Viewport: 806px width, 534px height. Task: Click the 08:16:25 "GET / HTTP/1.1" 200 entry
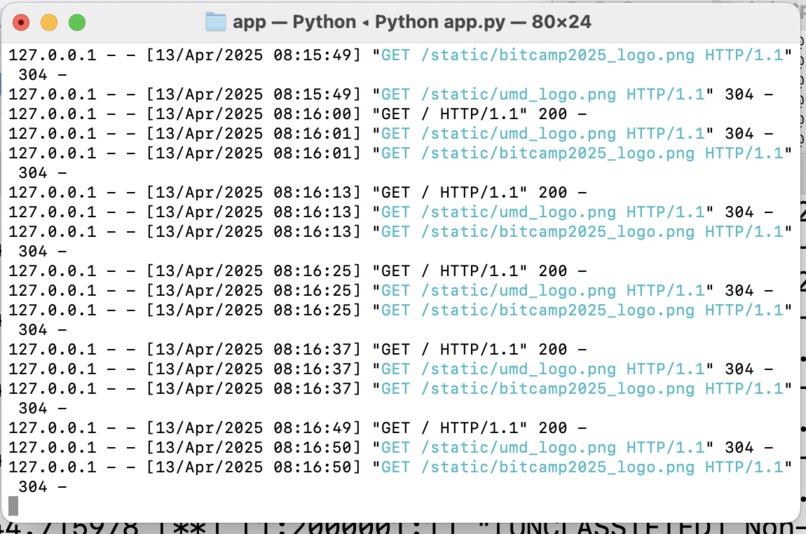(x=298, y=271)
